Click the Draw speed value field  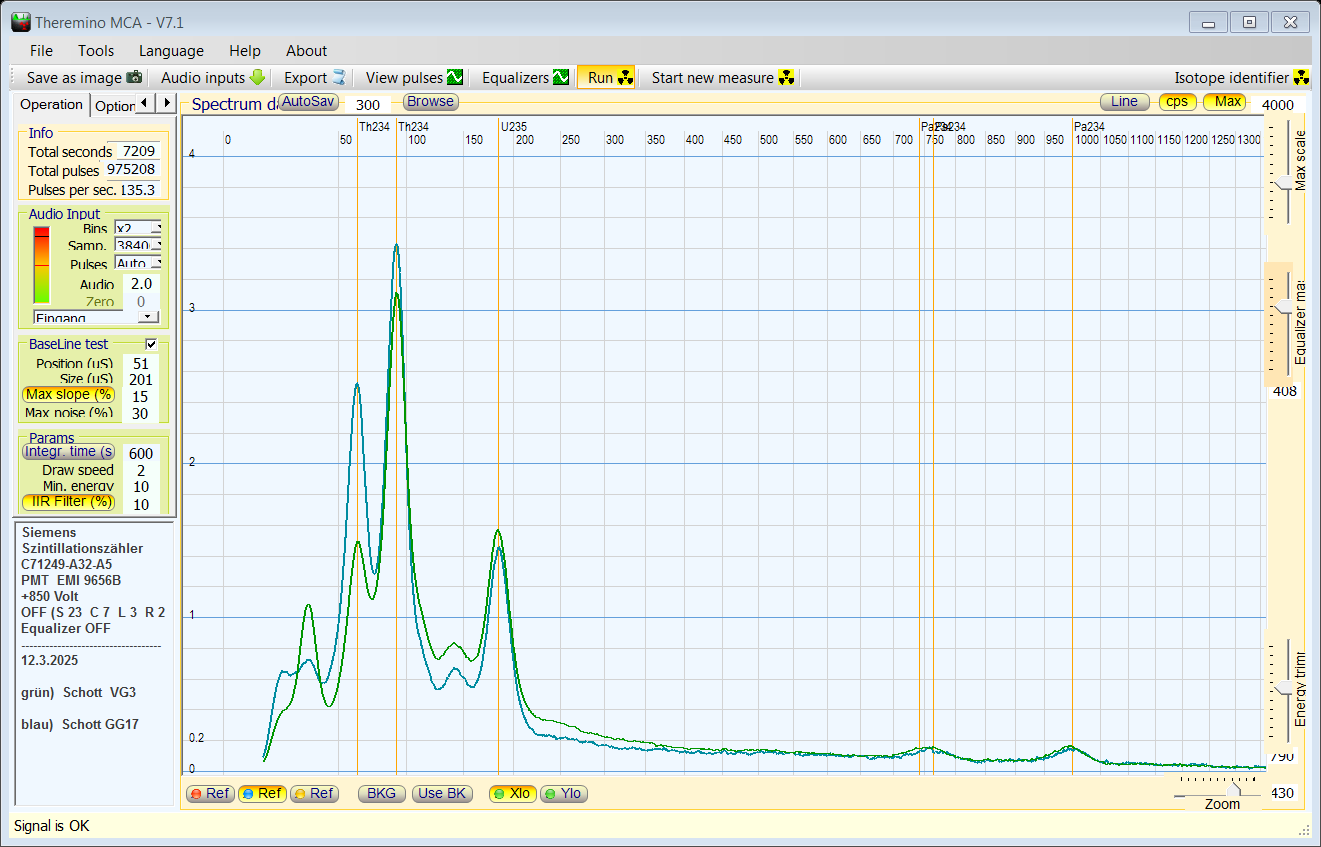(141, 471)
